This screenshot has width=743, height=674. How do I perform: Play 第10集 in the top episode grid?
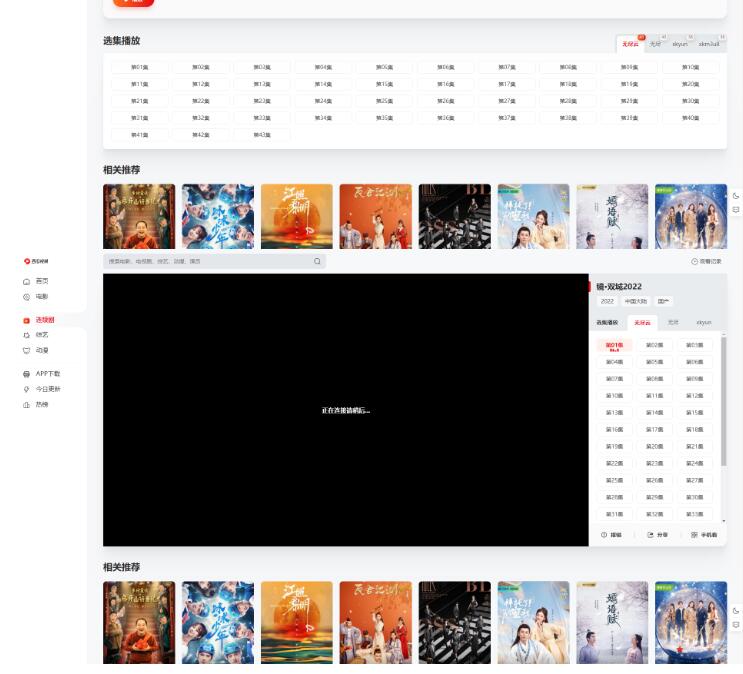pyautogui.click(x=691, y=67)
